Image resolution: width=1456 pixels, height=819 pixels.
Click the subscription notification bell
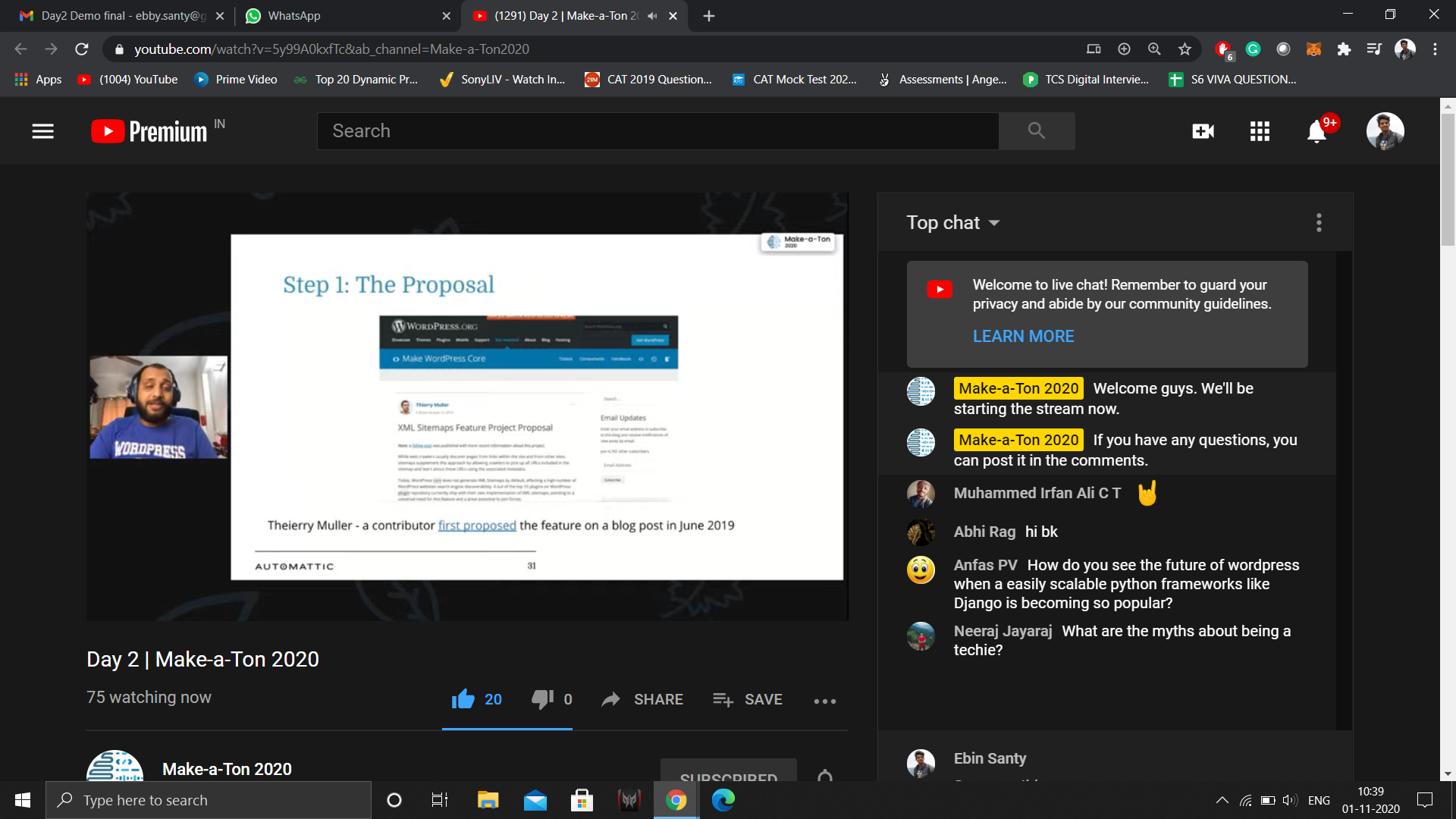tap(825, 775)
